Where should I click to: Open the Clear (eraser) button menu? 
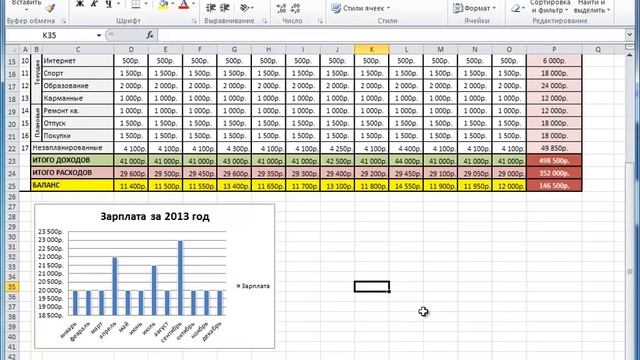click(518, 8)
